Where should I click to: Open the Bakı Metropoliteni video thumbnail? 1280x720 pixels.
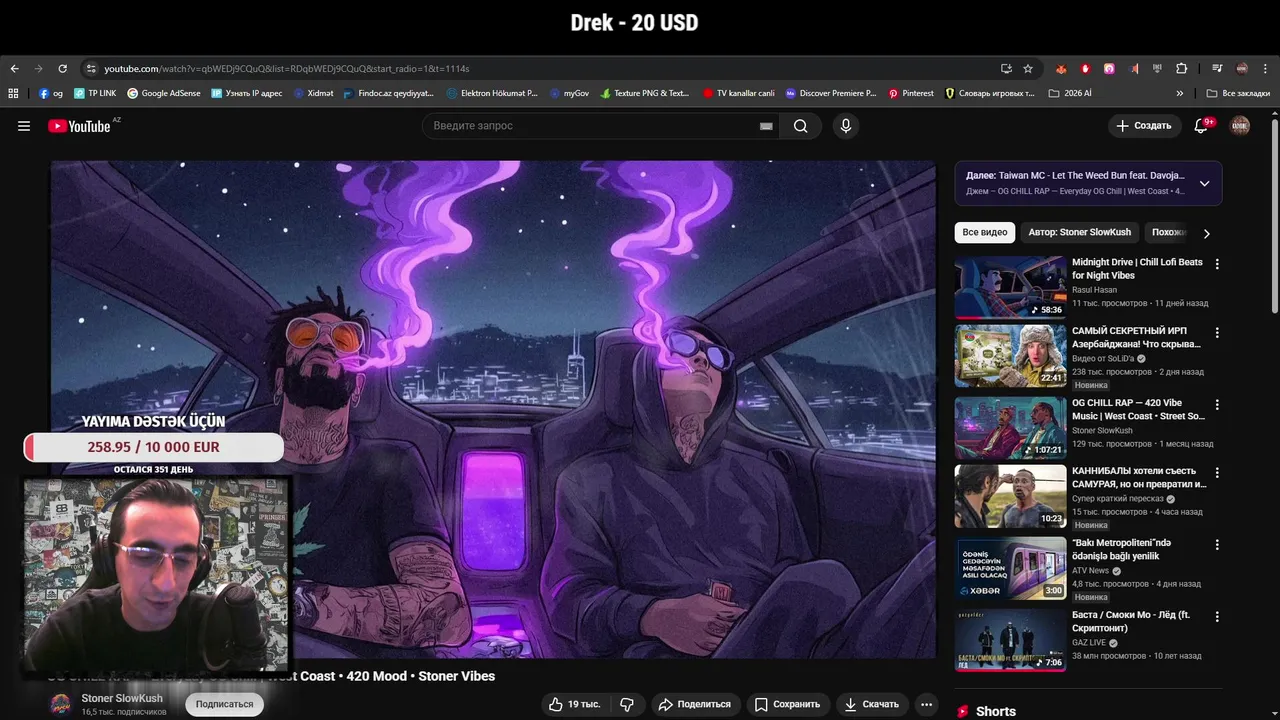pos(1010,569)
